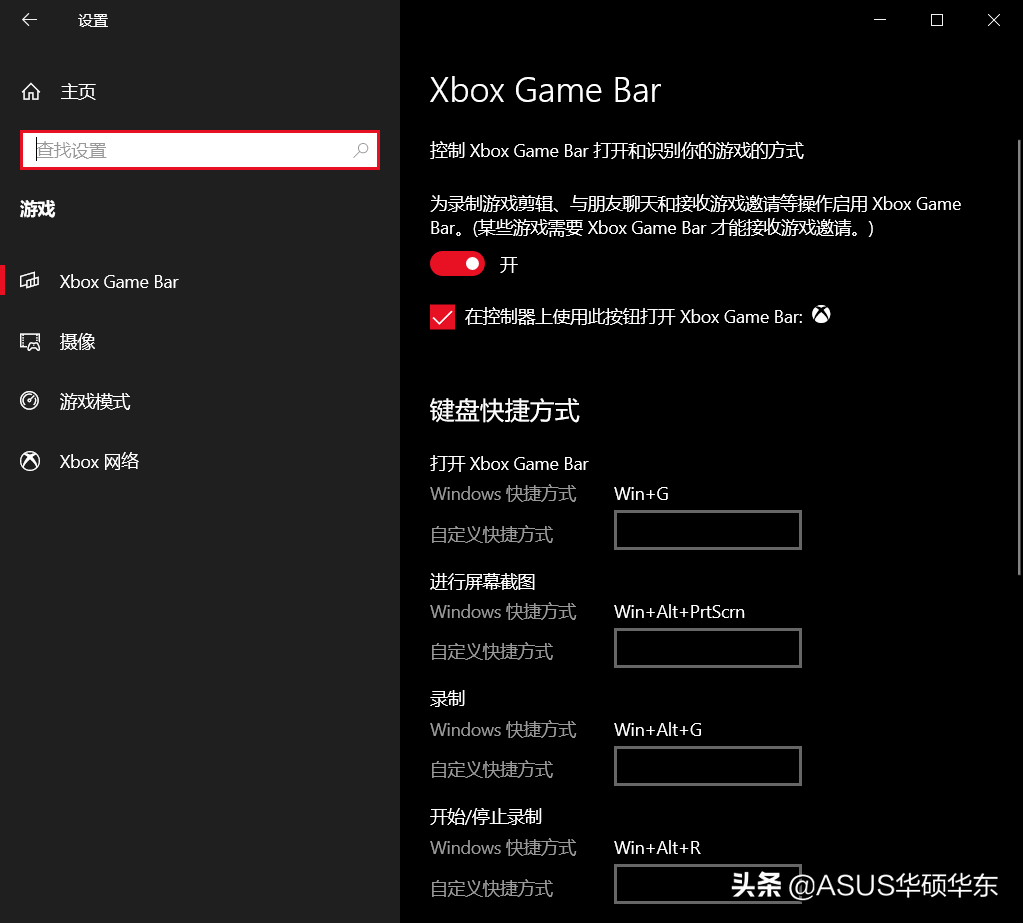The image size is (1023, 923).
Task: Click the 开始/停止录制 label
Action: [x=485, y=817]
